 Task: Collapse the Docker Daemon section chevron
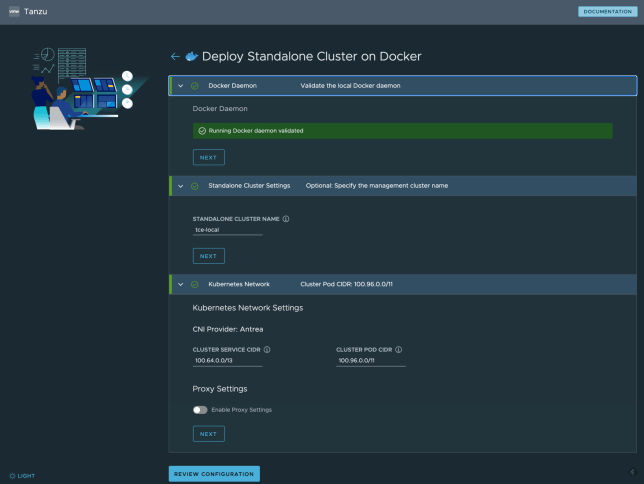pos(180,86)
